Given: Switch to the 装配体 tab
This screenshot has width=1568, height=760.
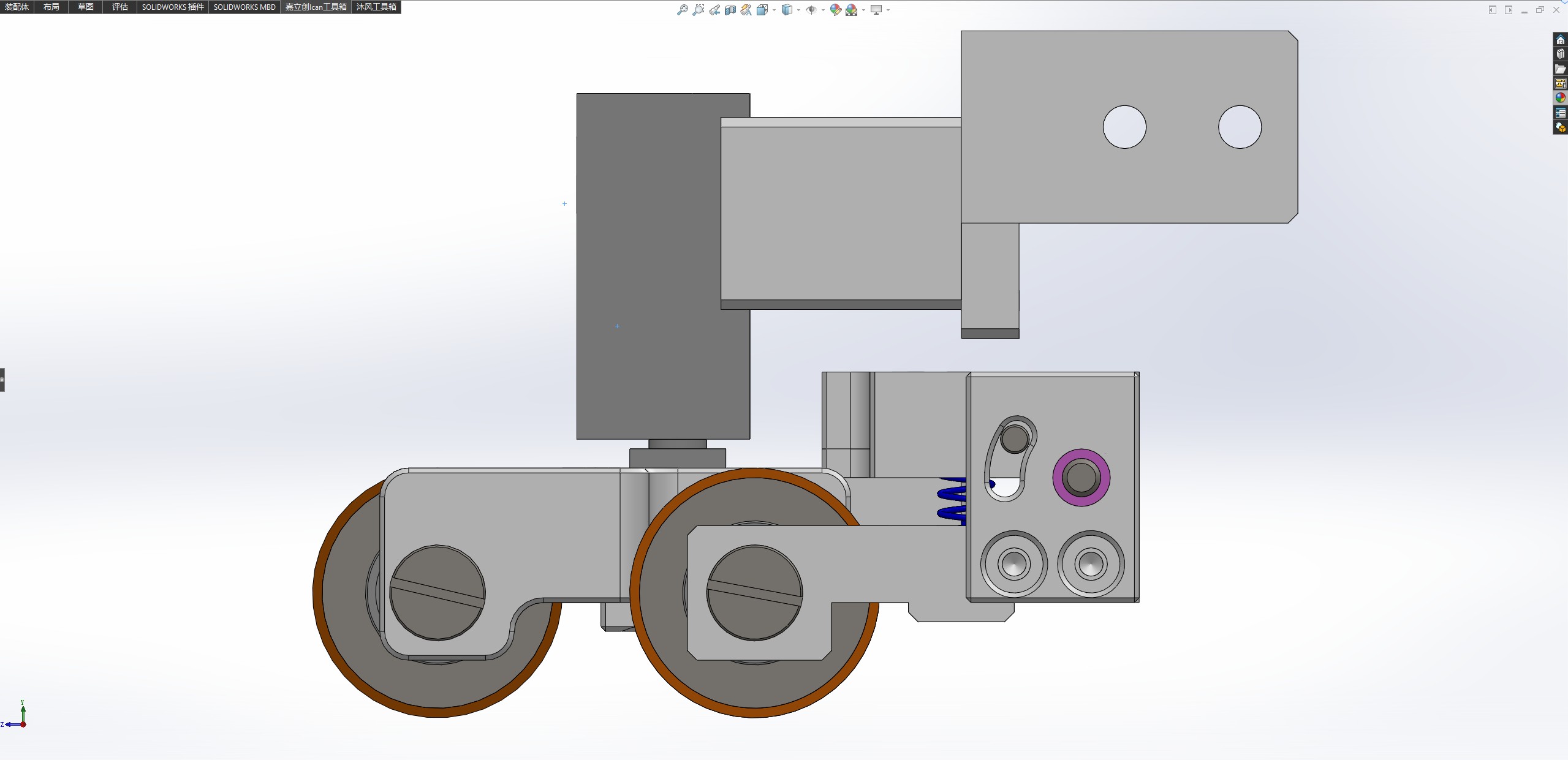Looking at the screenshot, I should coord(17,7).
